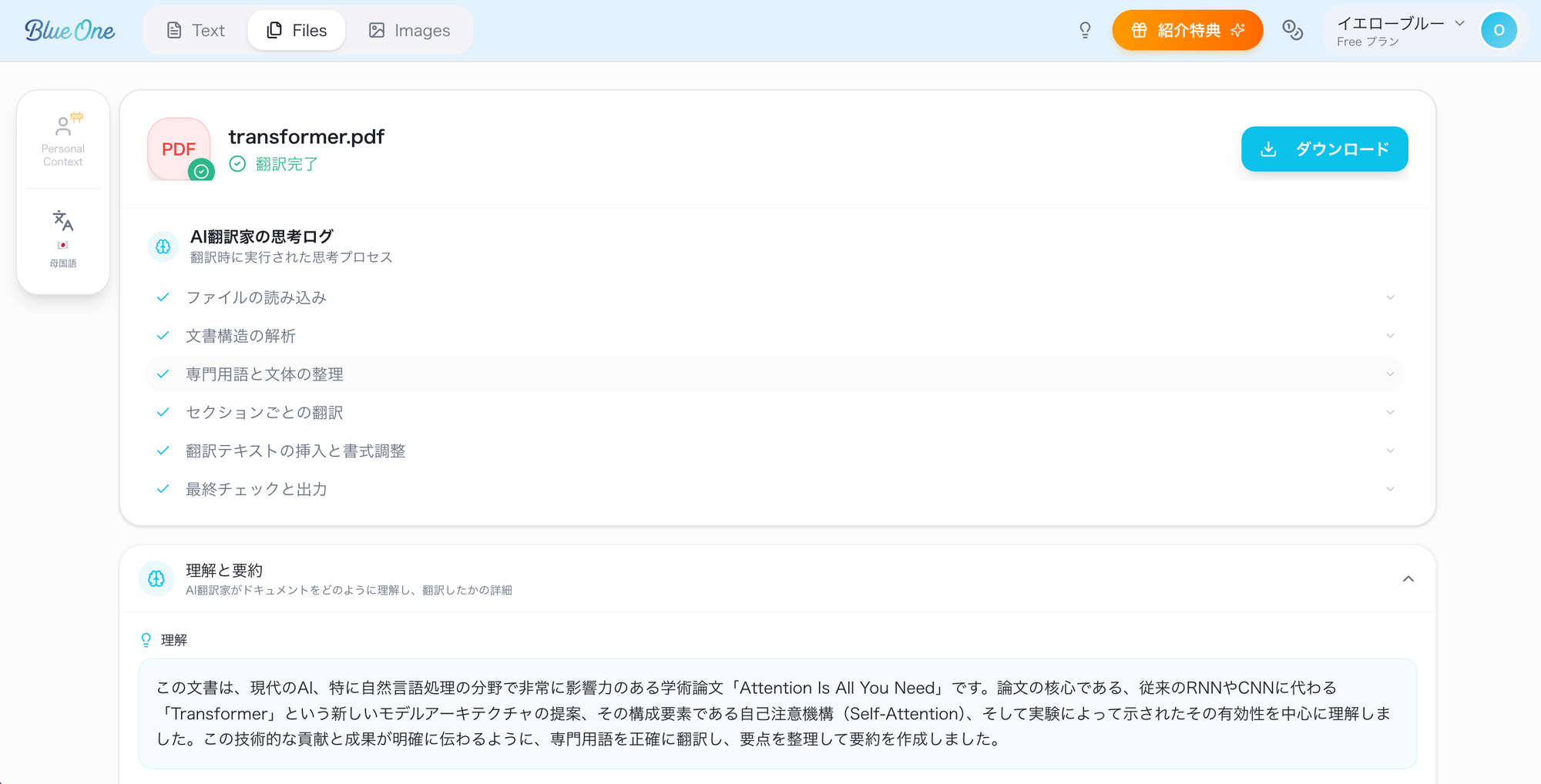The image size is (1541, 784).
Task: Click the green 翻訳完了 status checkmark
Action: click(238, 164)
